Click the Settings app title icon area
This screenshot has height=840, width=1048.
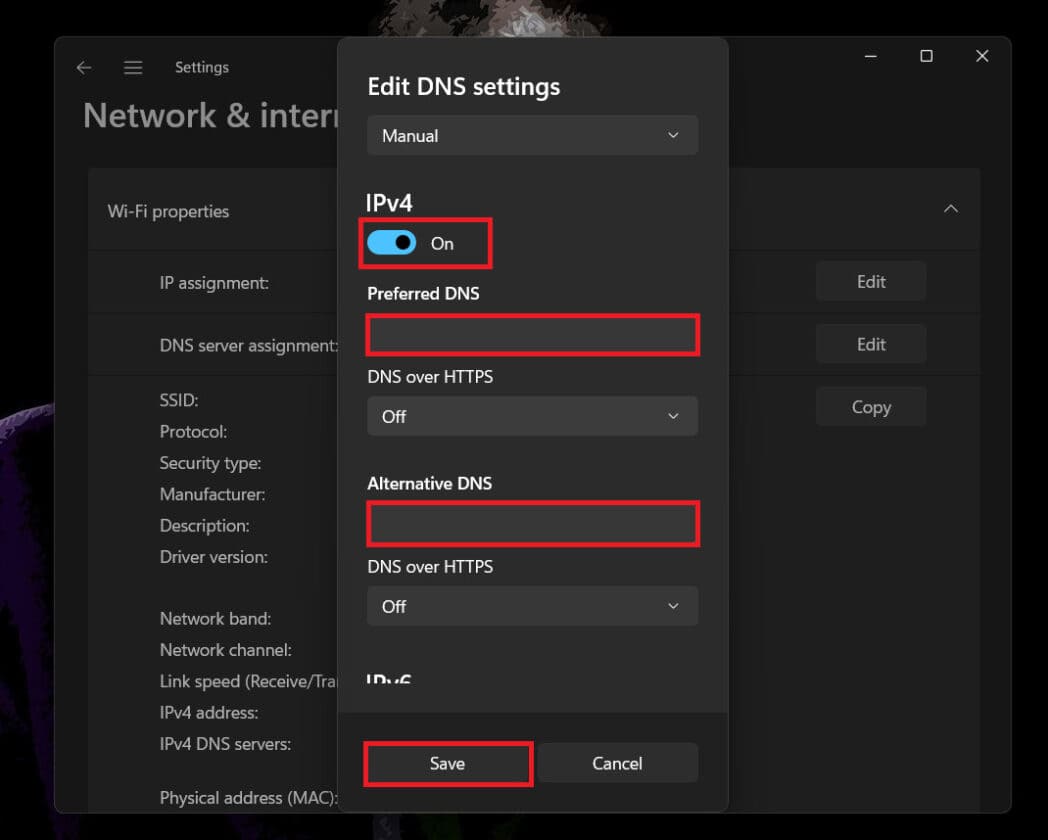(202, 67)
